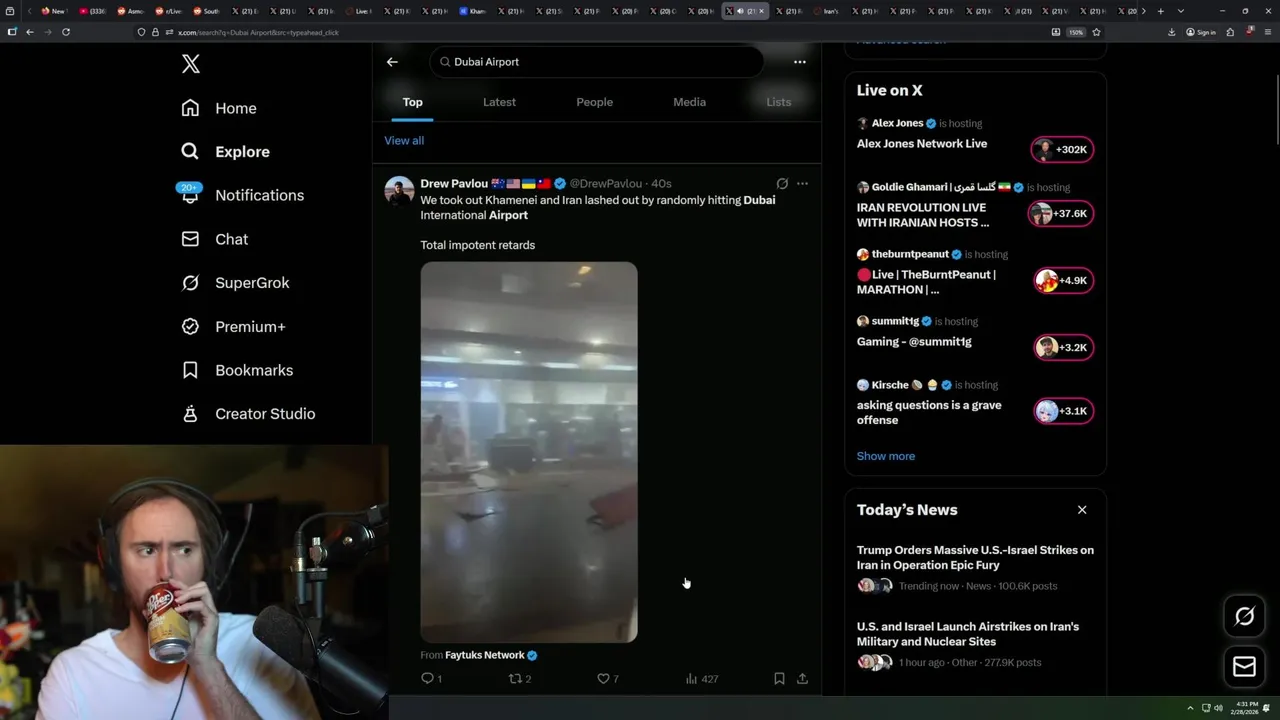Click the Creator Studio icon
The width and height of the screenshot is (1280, 720).
click(190, 414)
